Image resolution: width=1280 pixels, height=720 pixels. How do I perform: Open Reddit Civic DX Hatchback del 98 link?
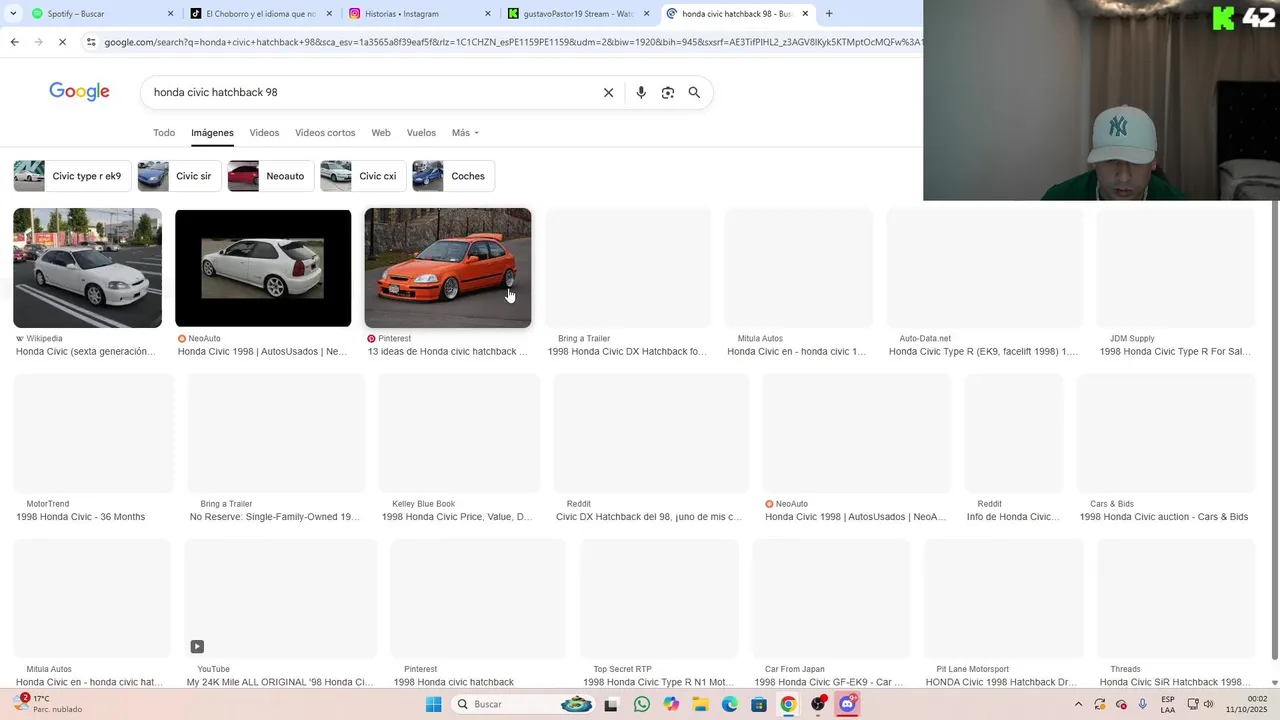pos(649,517)
